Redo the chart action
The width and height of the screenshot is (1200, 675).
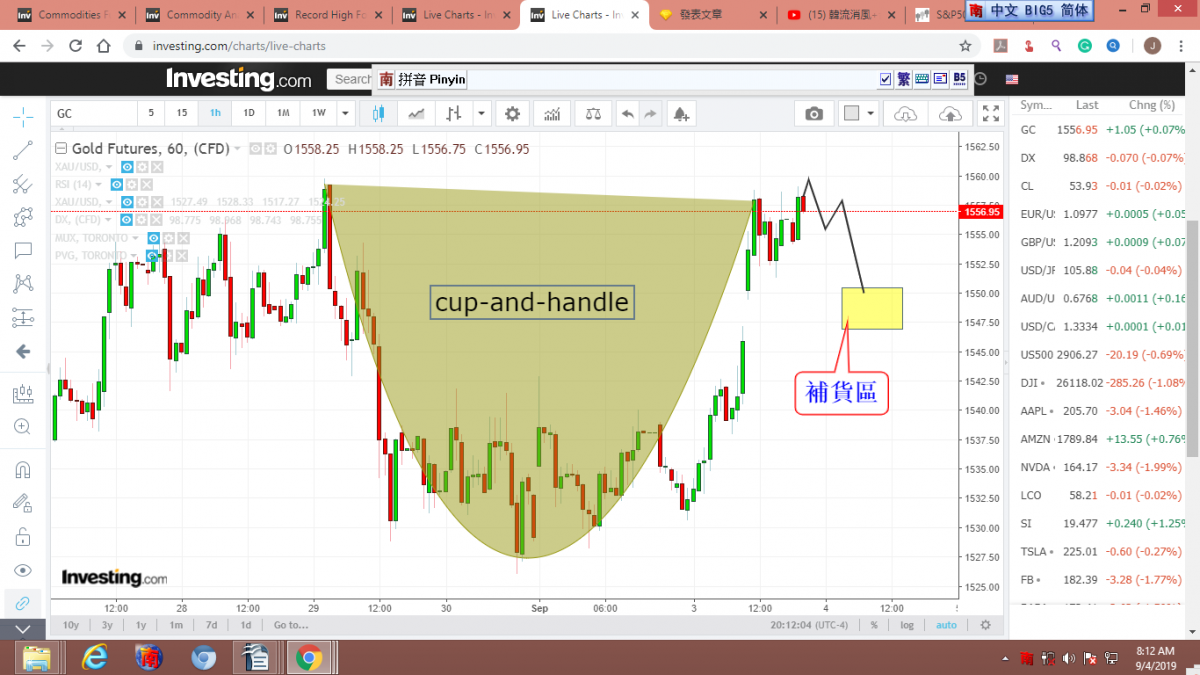(x=650, y=114)
